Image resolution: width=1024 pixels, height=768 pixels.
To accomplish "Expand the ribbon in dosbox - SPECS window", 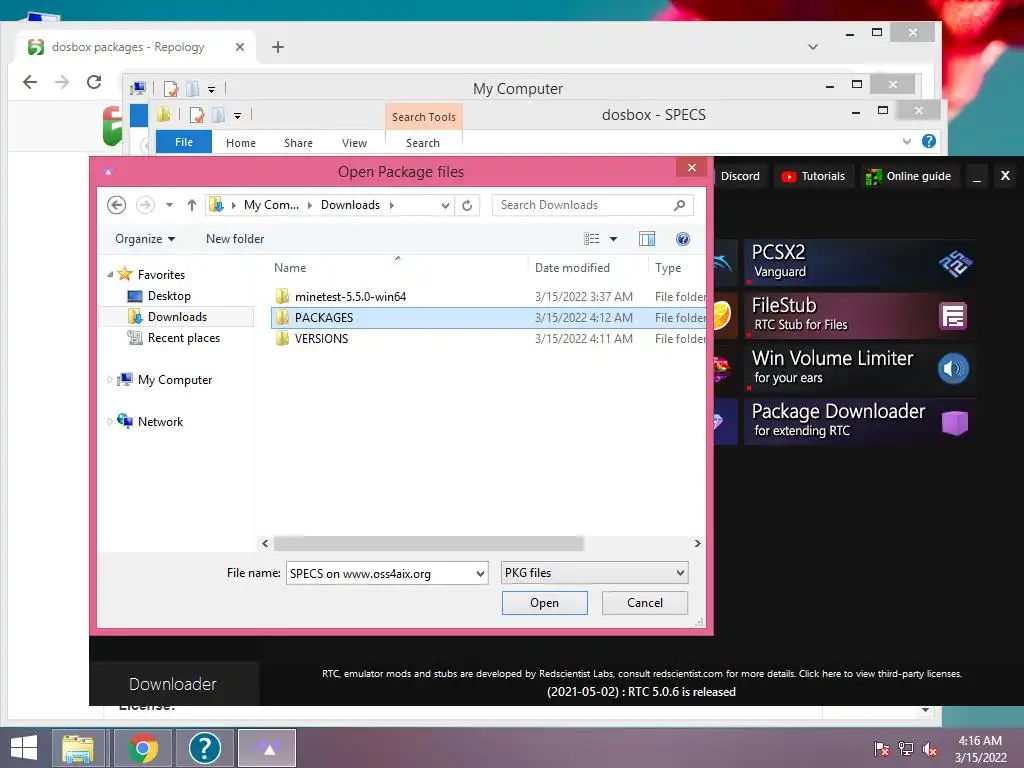I will [x=906, y=141].
